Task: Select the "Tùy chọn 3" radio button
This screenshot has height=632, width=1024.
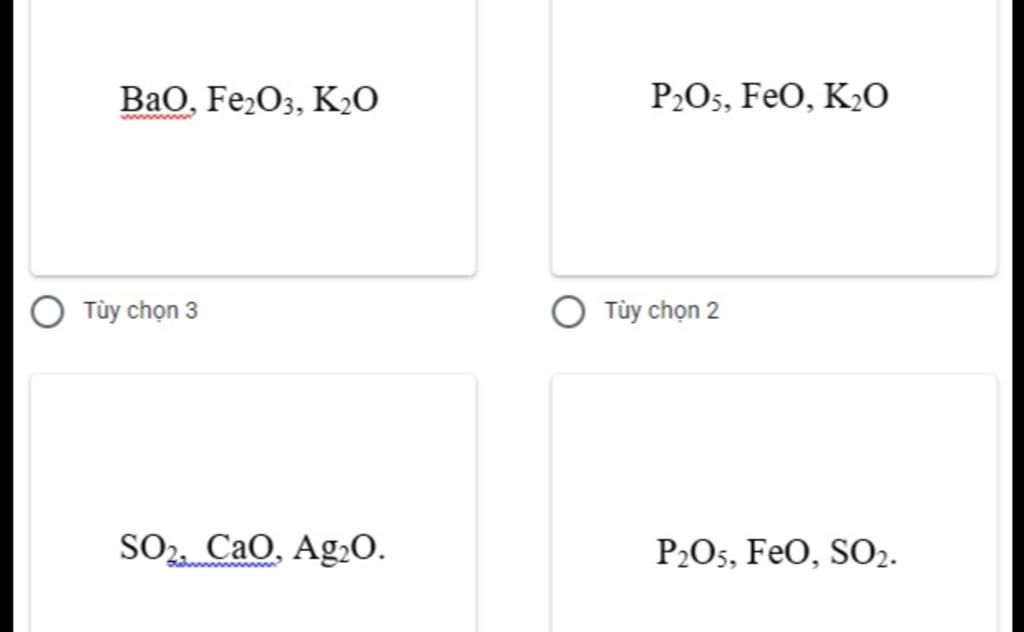Action: [x=47, y=311]
